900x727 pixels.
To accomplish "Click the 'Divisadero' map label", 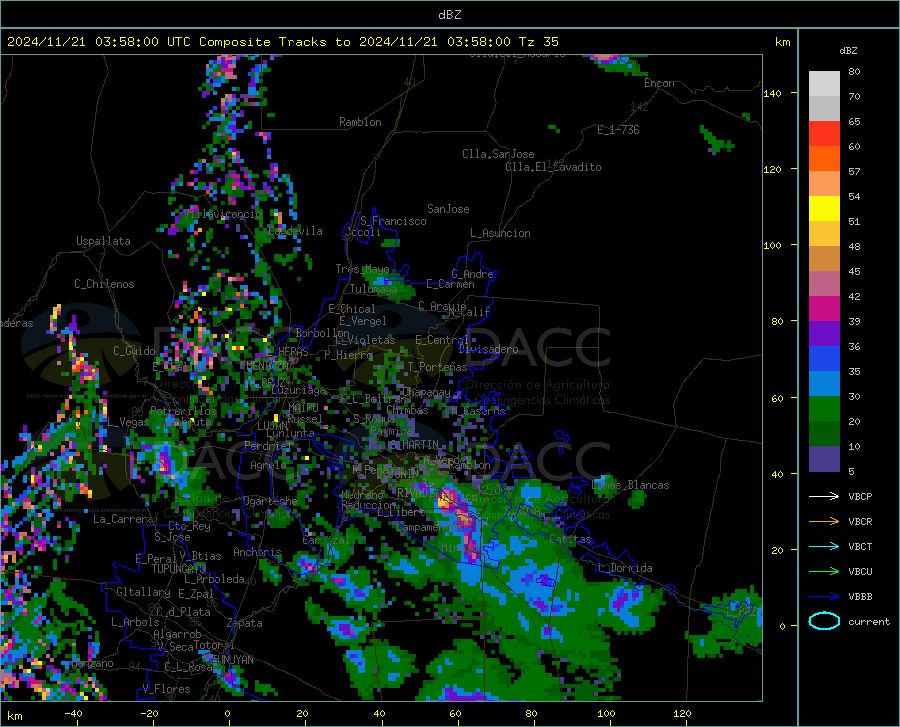I will pyautogui.click(x=488, y=349).
